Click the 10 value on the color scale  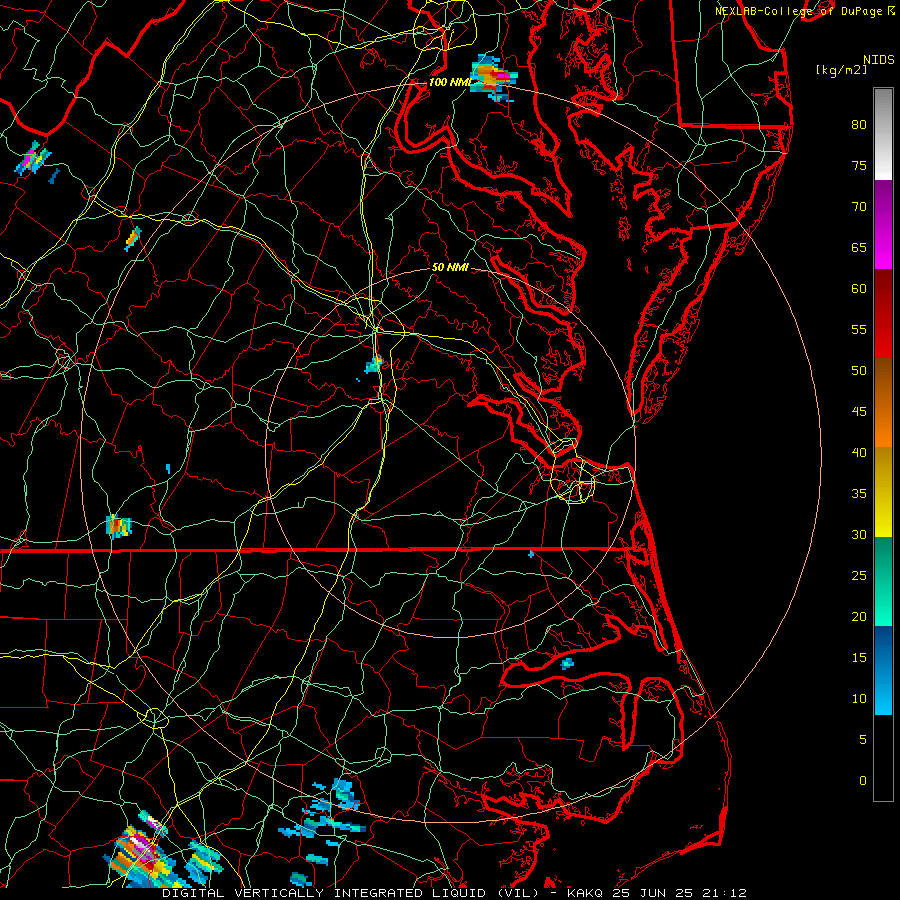(x=859, y=699)
